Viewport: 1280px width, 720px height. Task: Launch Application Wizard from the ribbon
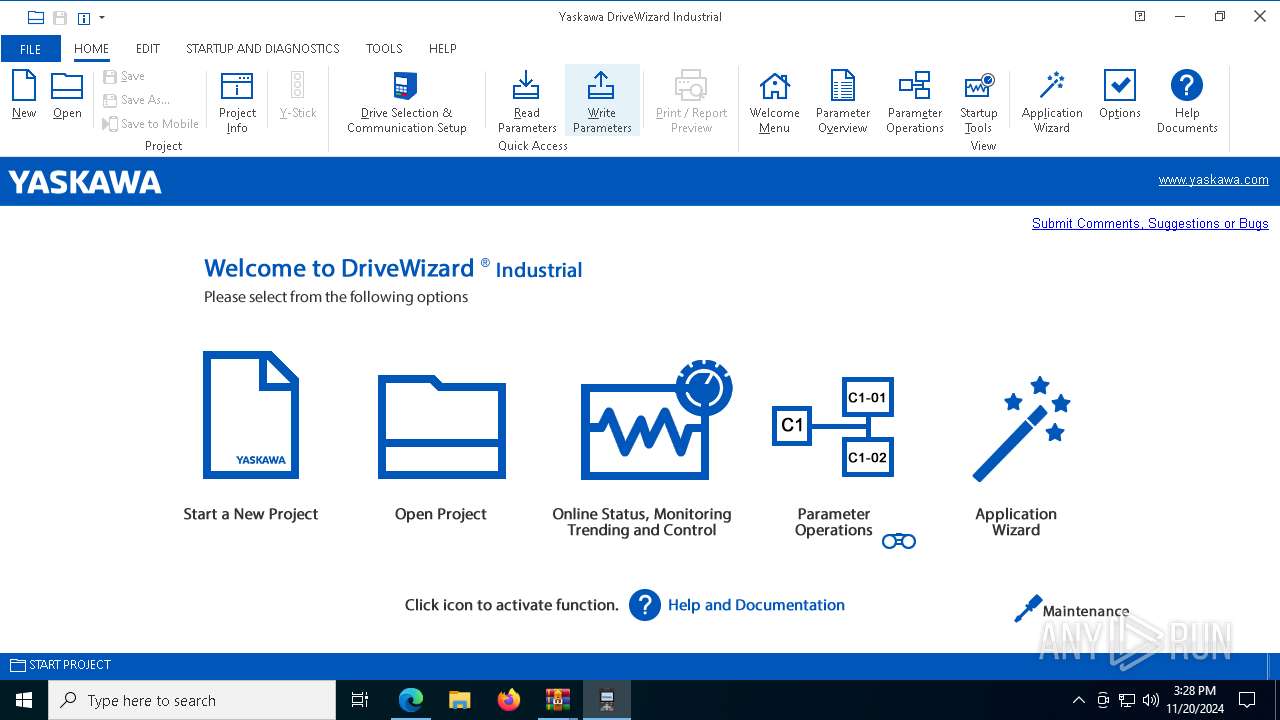point(1052,101)
